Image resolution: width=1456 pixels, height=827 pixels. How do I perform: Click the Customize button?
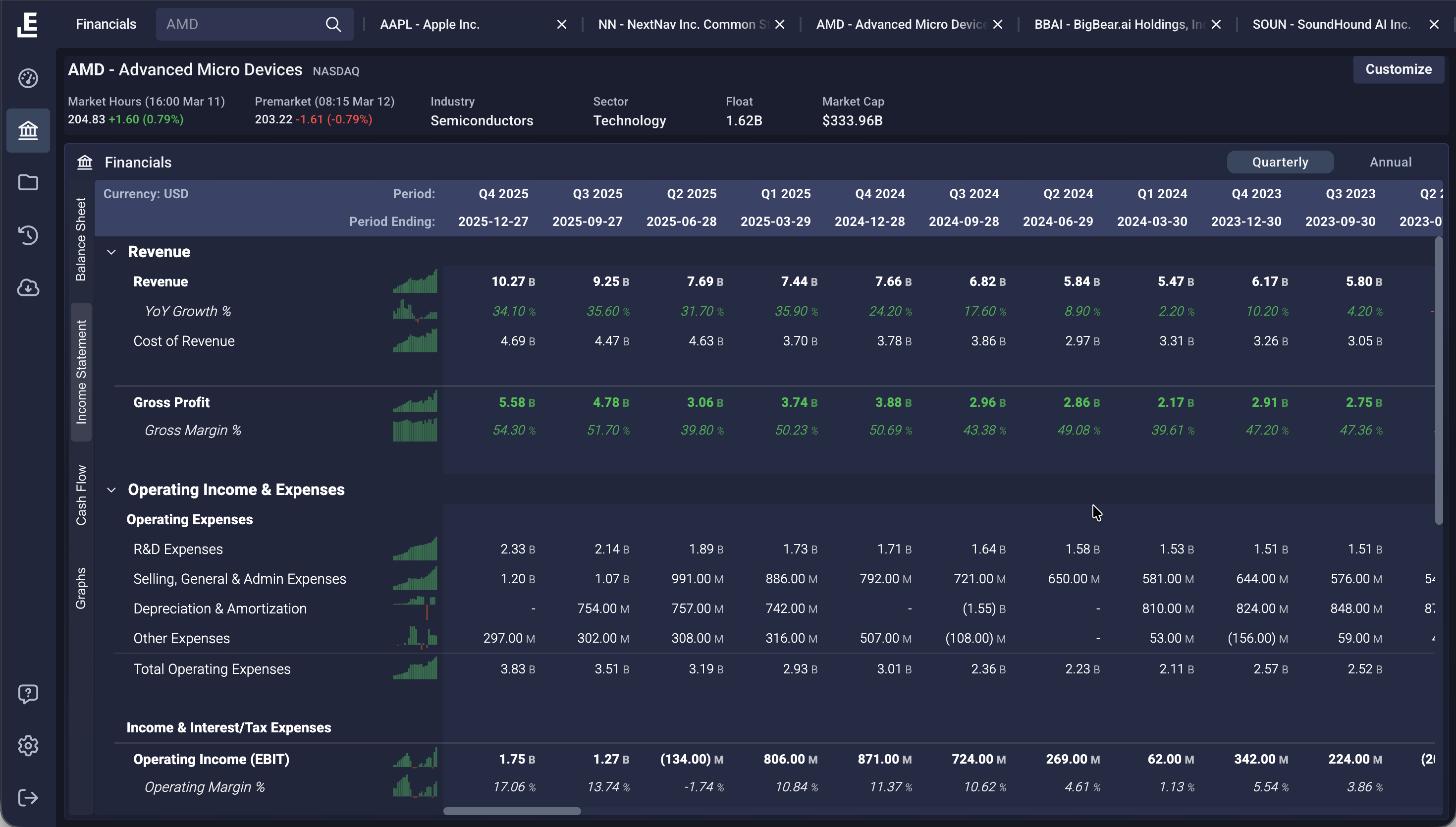point(1398,69)
